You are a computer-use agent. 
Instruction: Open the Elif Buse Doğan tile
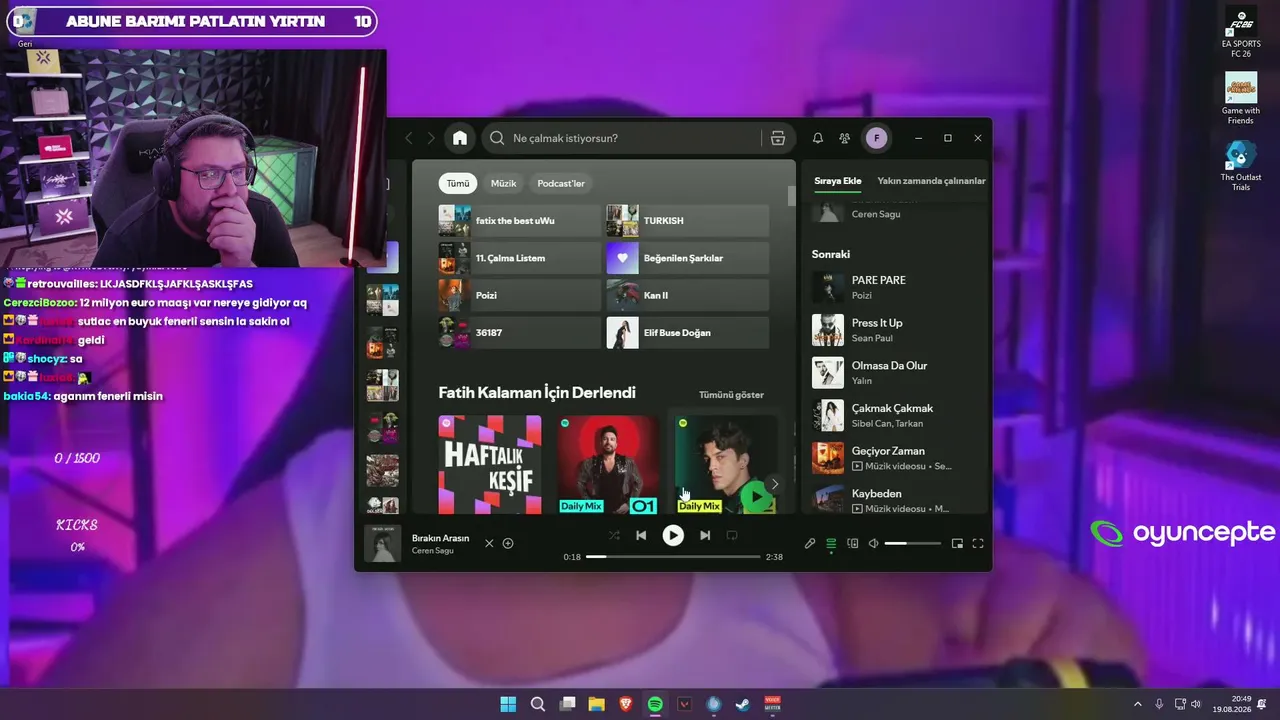(x=688, y=333)
